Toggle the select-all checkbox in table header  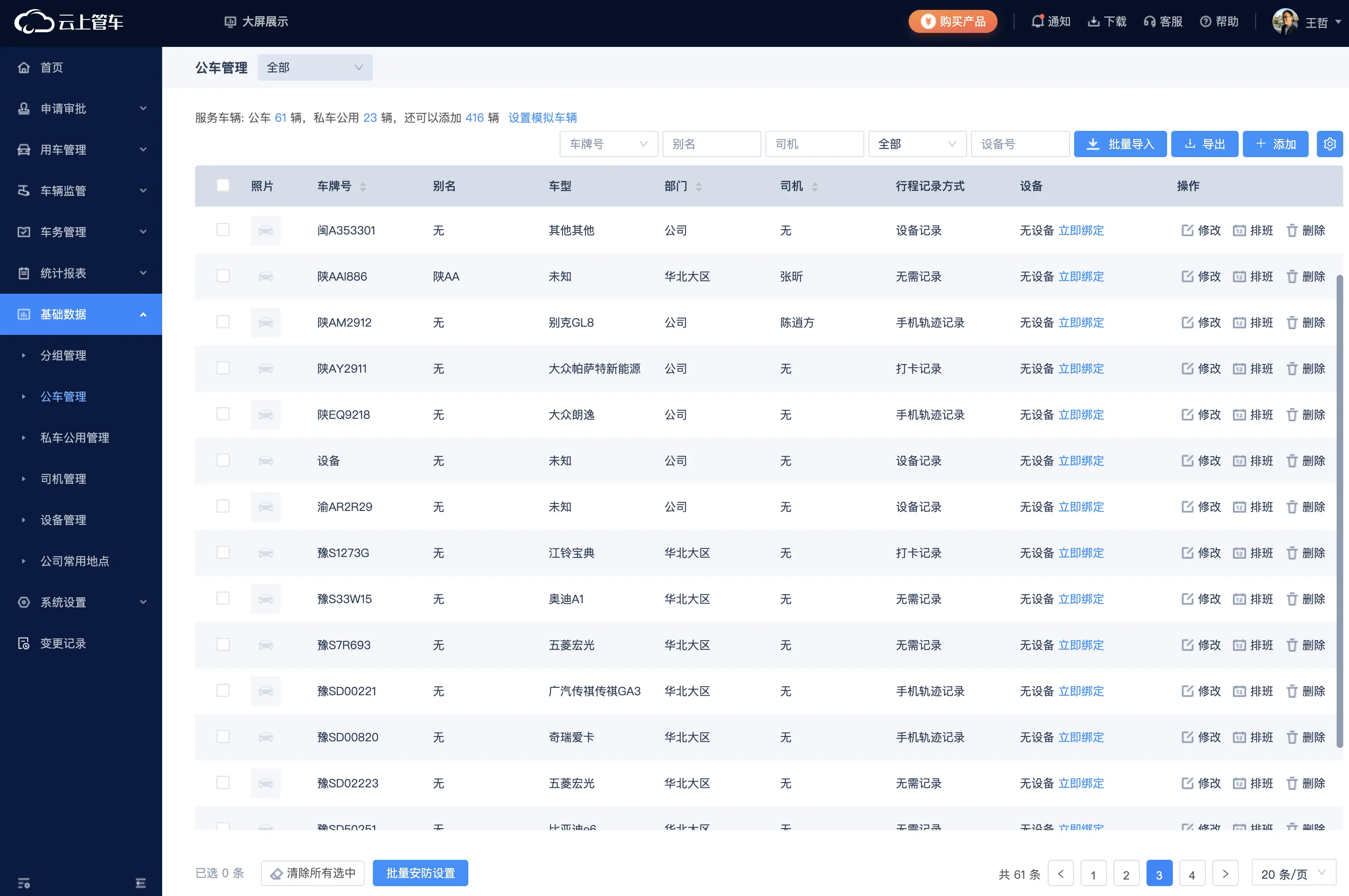pyautogui.click(x=223, y=186)
